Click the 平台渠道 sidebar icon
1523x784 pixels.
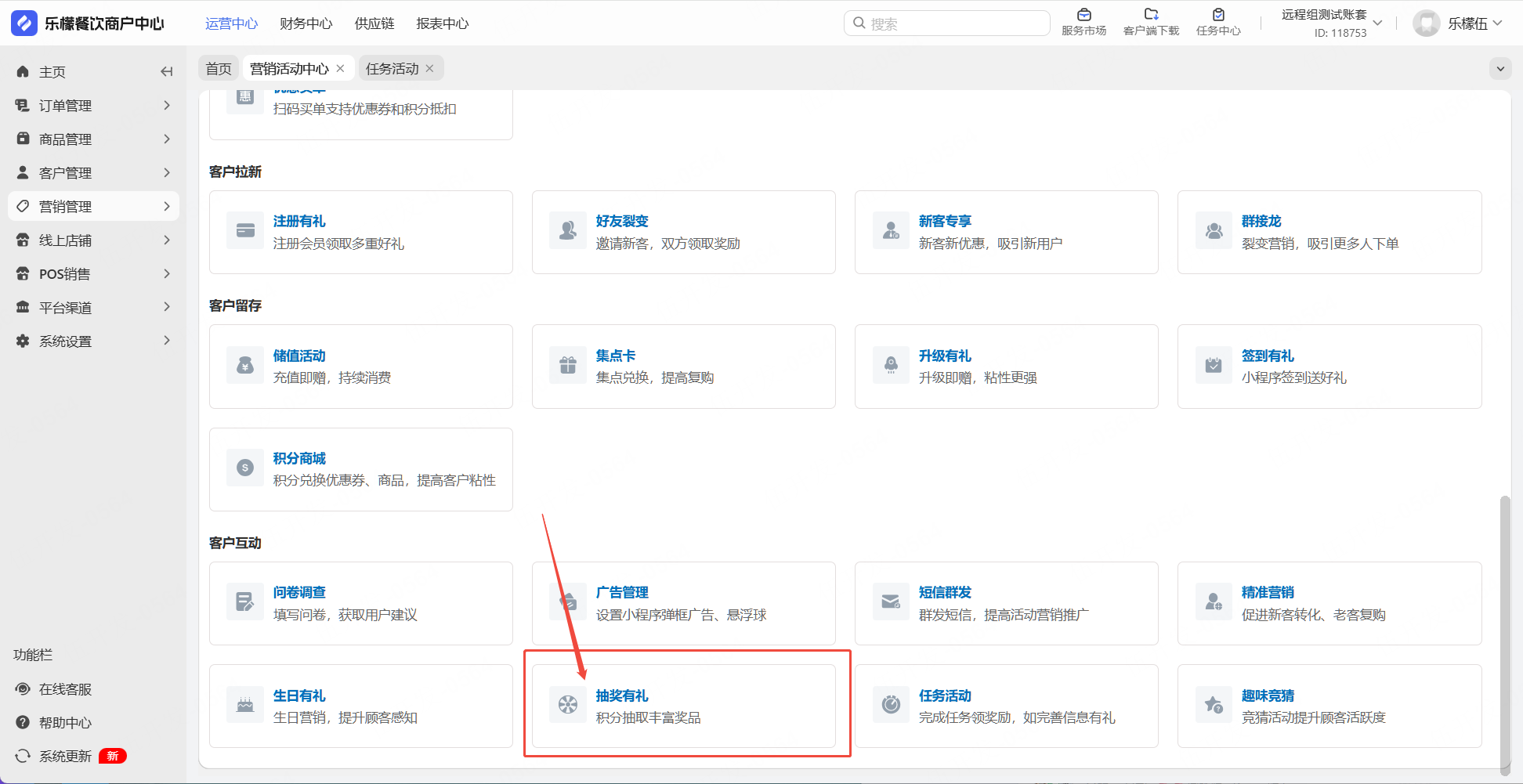[23, 308]
